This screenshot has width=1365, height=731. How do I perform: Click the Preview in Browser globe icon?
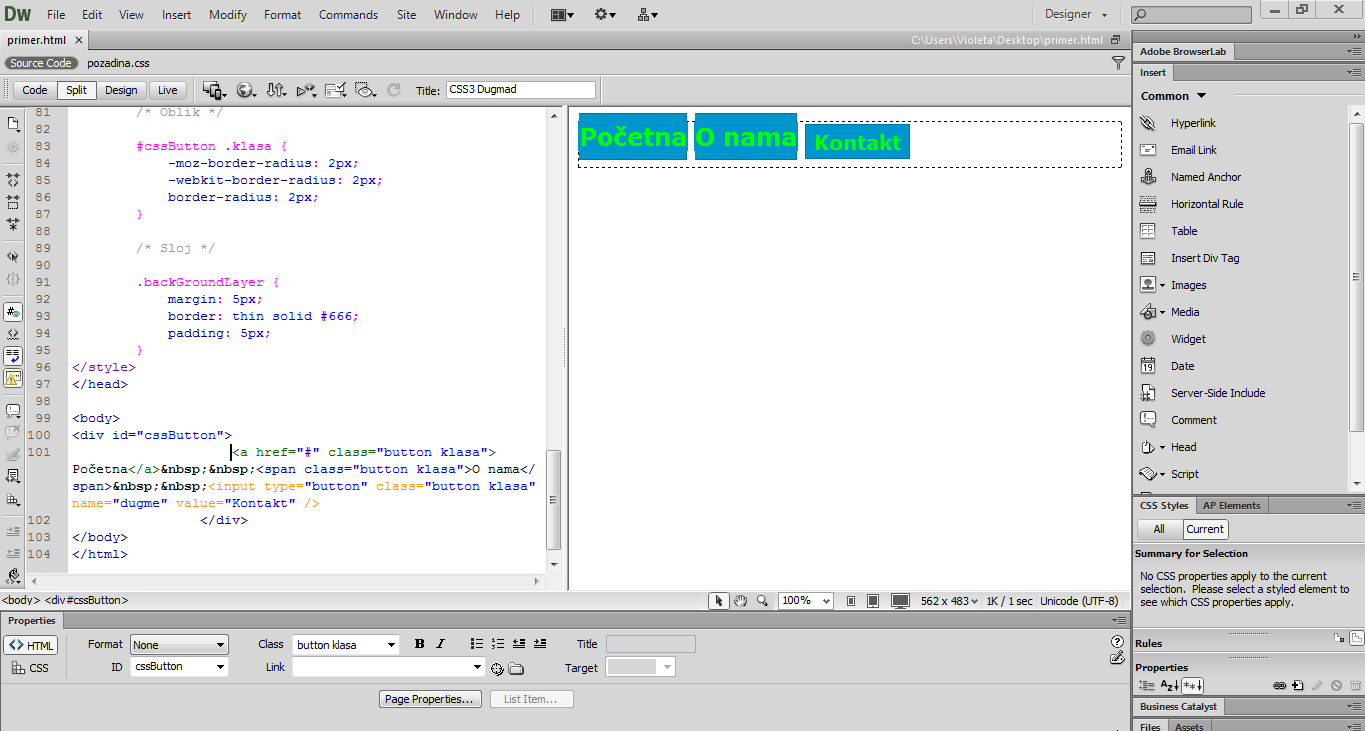click(x=245, y=90)
